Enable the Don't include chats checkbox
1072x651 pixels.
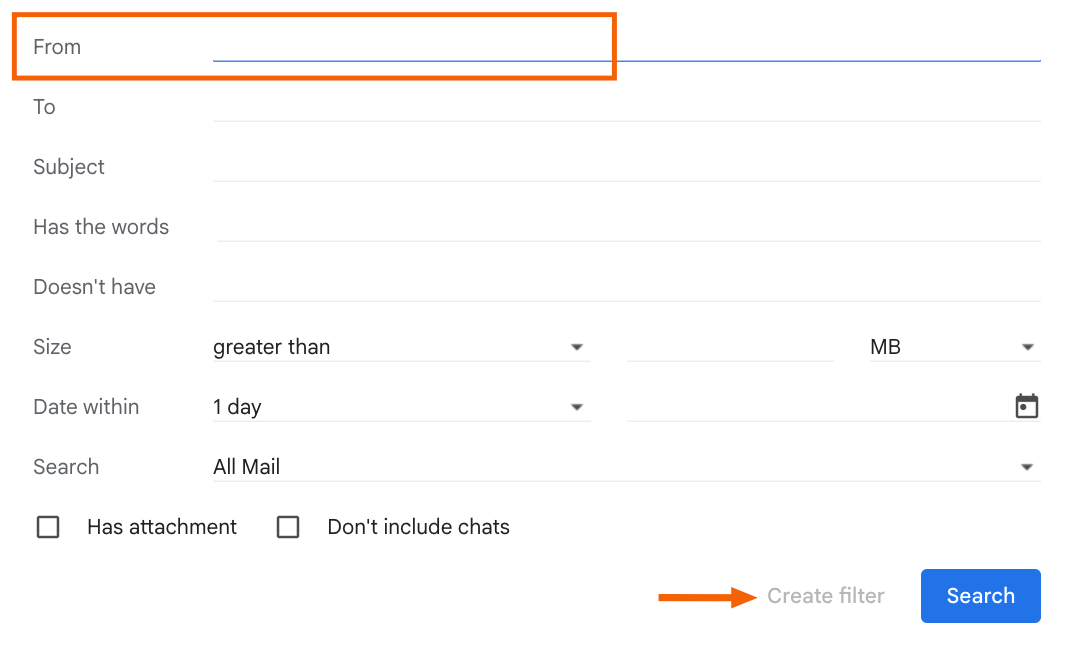tap(288, 527)
